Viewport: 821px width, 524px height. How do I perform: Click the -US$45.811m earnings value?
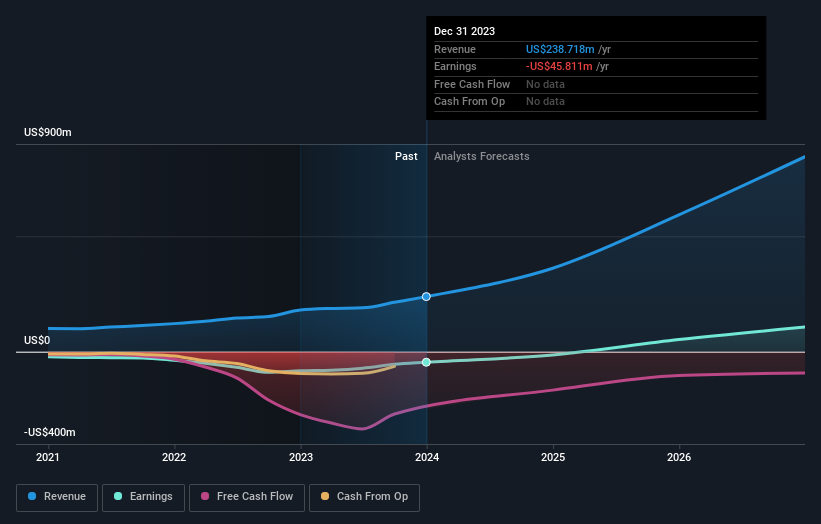point(559,66)
